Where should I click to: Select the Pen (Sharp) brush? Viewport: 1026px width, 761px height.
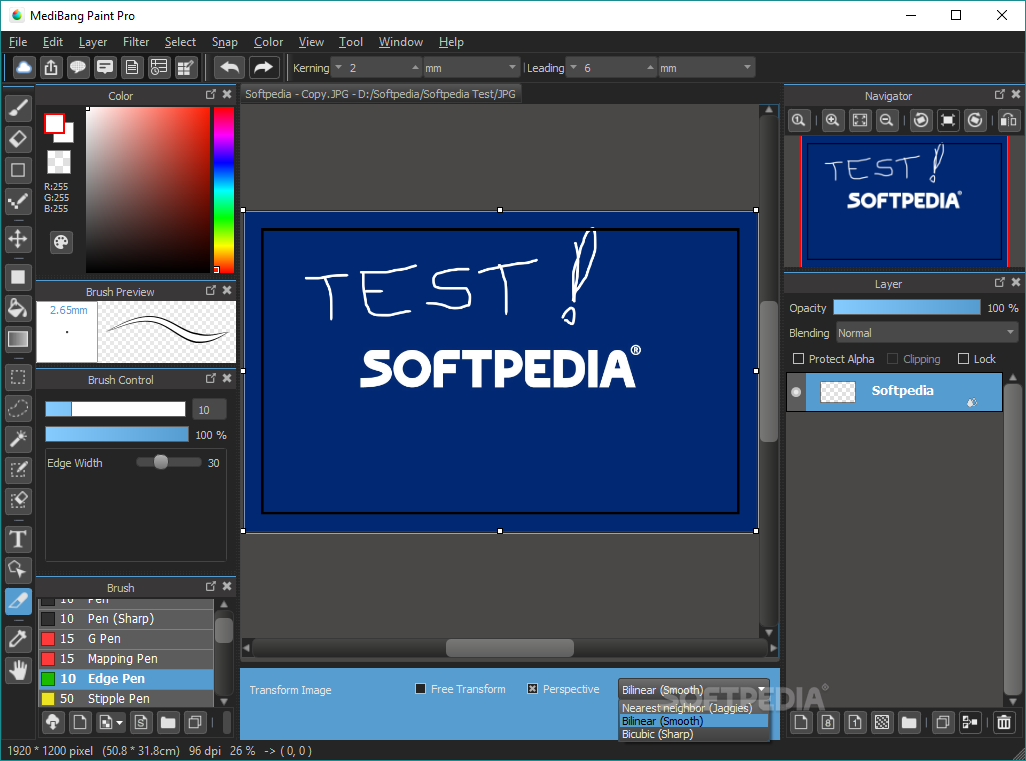[x=126, y=618]
